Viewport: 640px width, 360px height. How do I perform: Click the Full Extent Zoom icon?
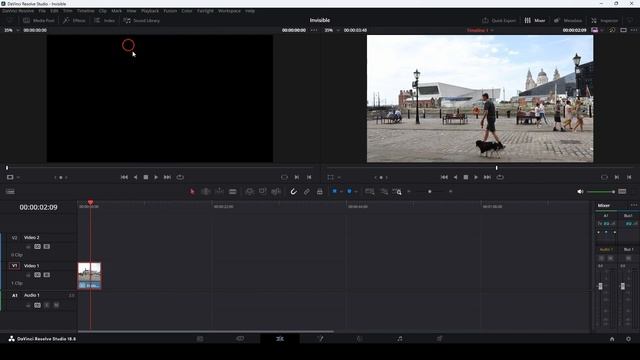369,191
